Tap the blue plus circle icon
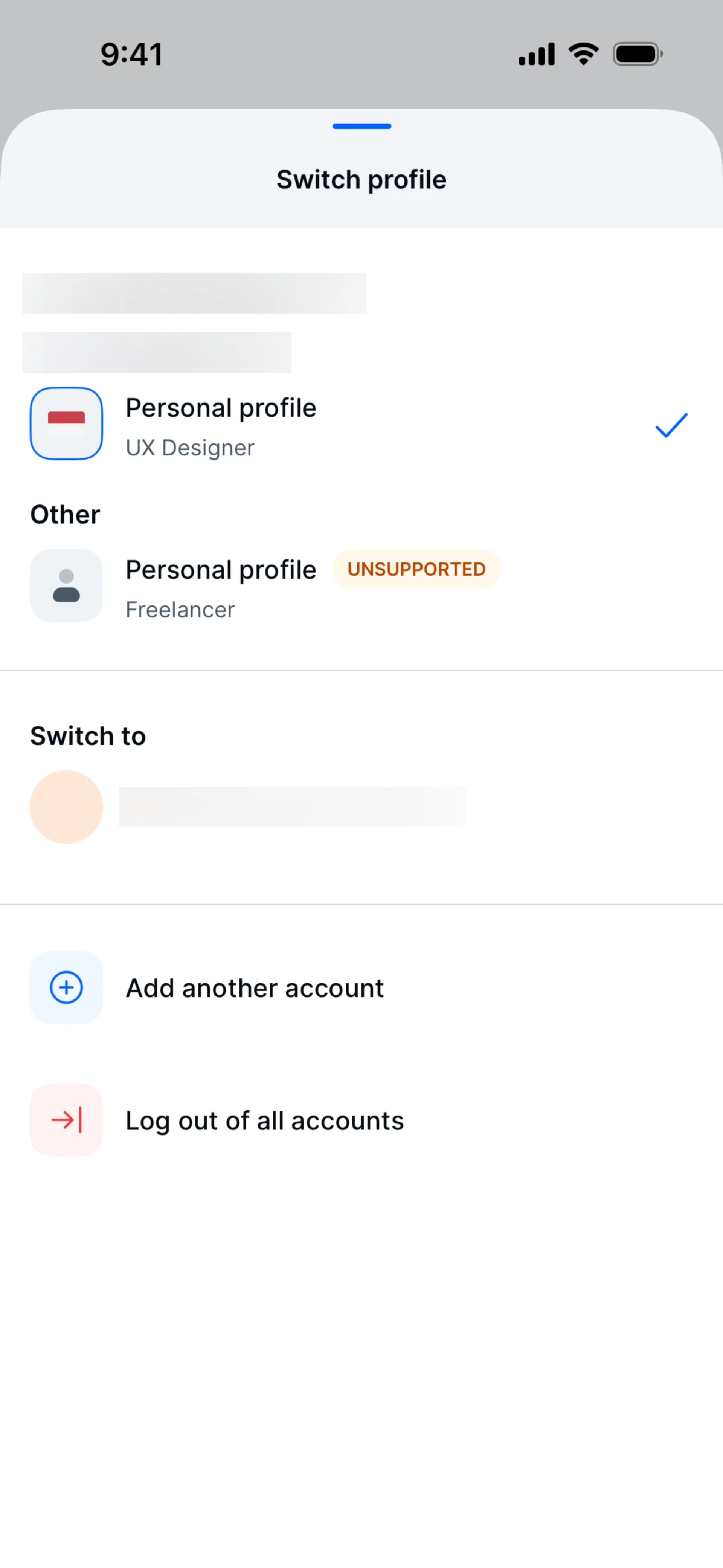 66,987
